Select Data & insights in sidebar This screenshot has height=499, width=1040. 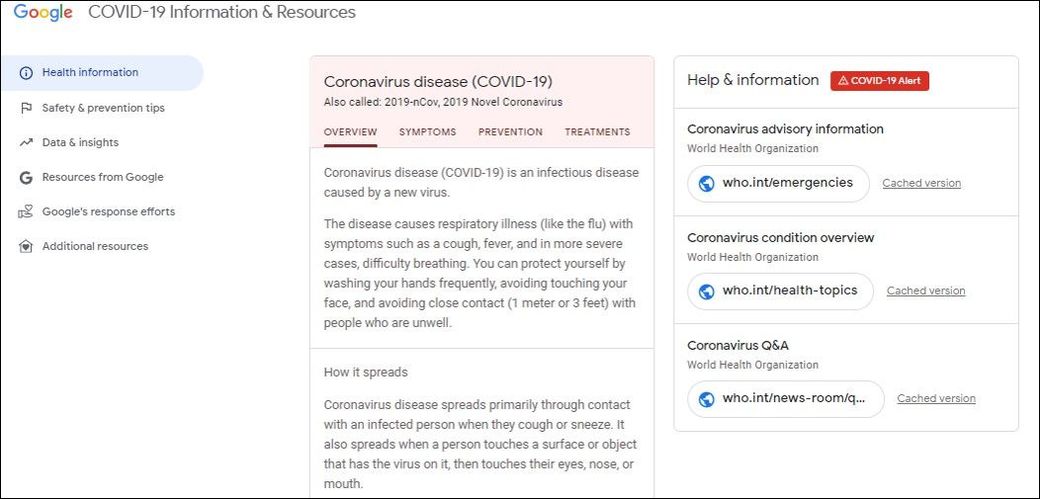pos(80,143)
